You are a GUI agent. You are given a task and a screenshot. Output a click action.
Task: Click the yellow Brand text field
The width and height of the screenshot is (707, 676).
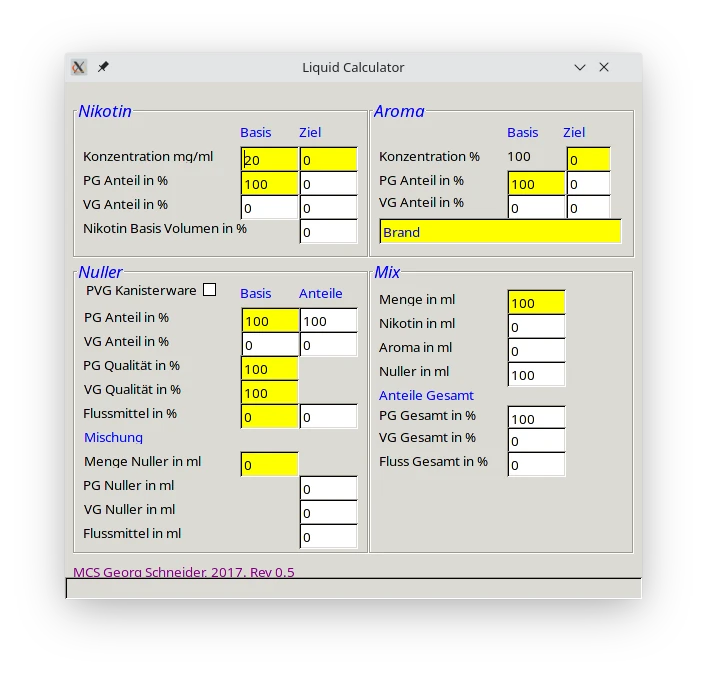pyautogui.click(x=500, y=232)
